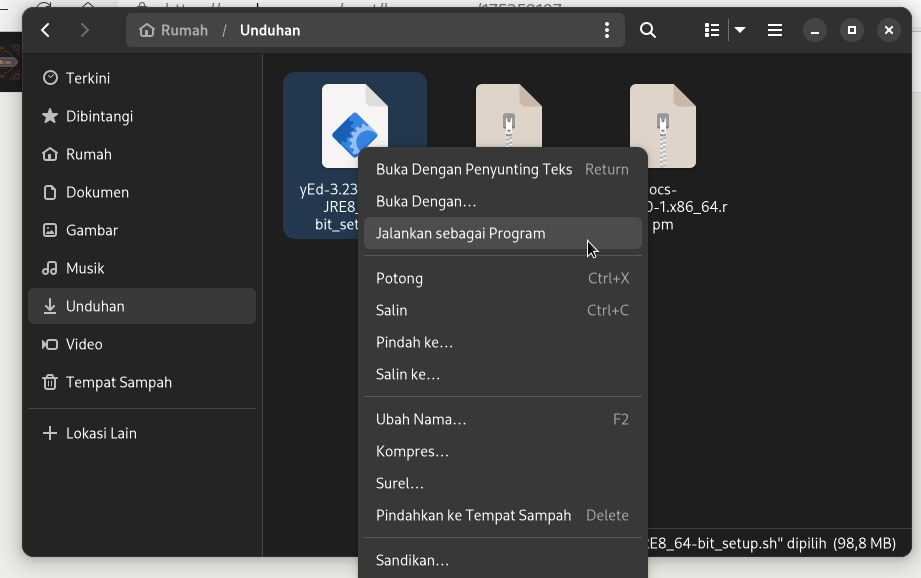The image size is (921, 578).
Task: Open Tempat Sampah in sidebar
Action: click(118, 382)
